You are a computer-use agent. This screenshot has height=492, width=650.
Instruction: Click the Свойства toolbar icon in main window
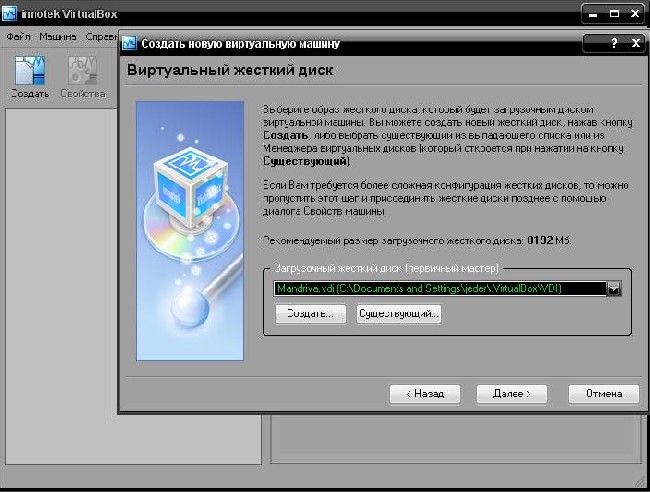82,77
